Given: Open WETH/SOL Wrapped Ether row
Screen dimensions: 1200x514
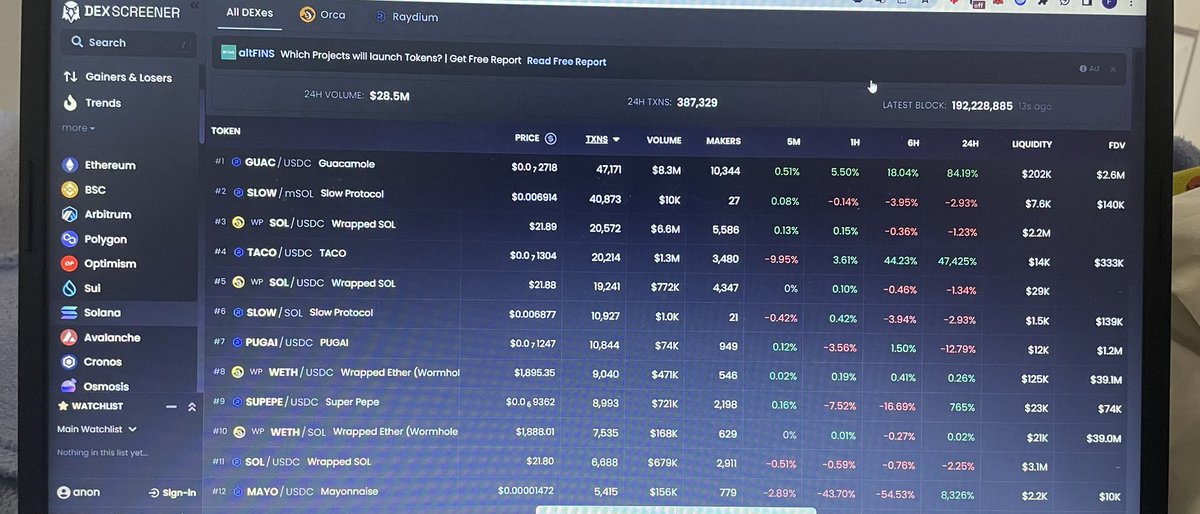Looking at the screenshot, I should (x=668, y=435).
